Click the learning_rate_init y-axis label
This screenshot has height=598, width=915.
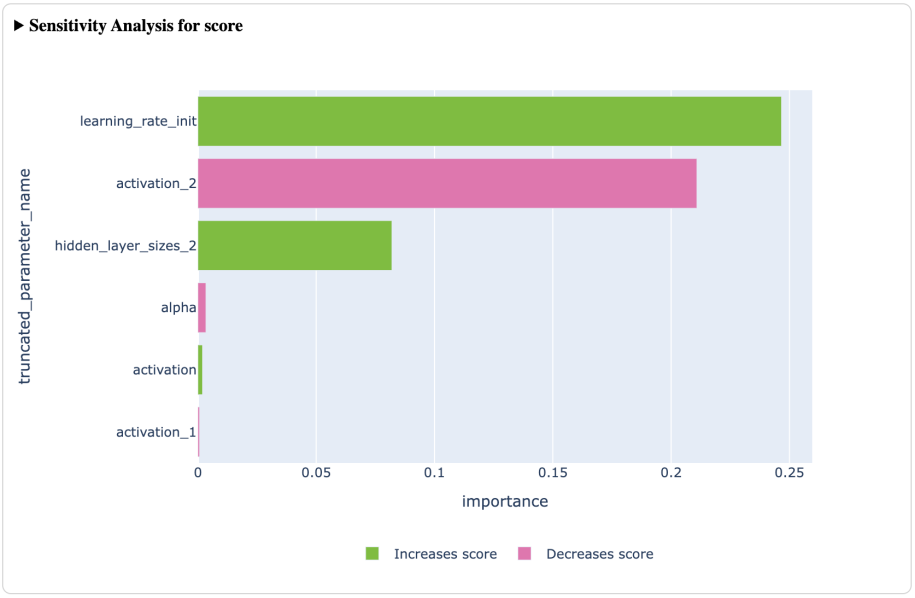138,121
